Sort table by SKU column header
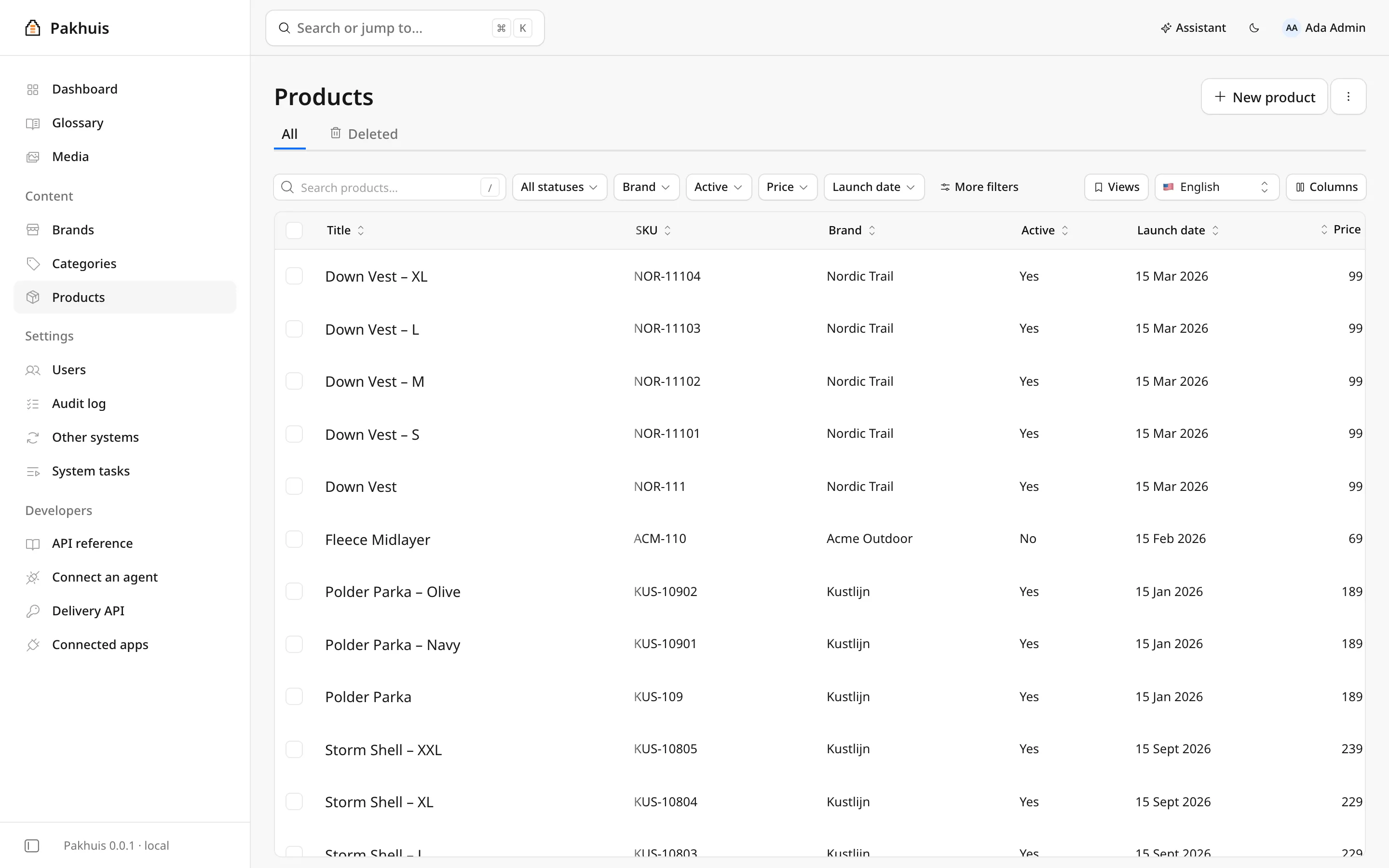 (653, 230)
